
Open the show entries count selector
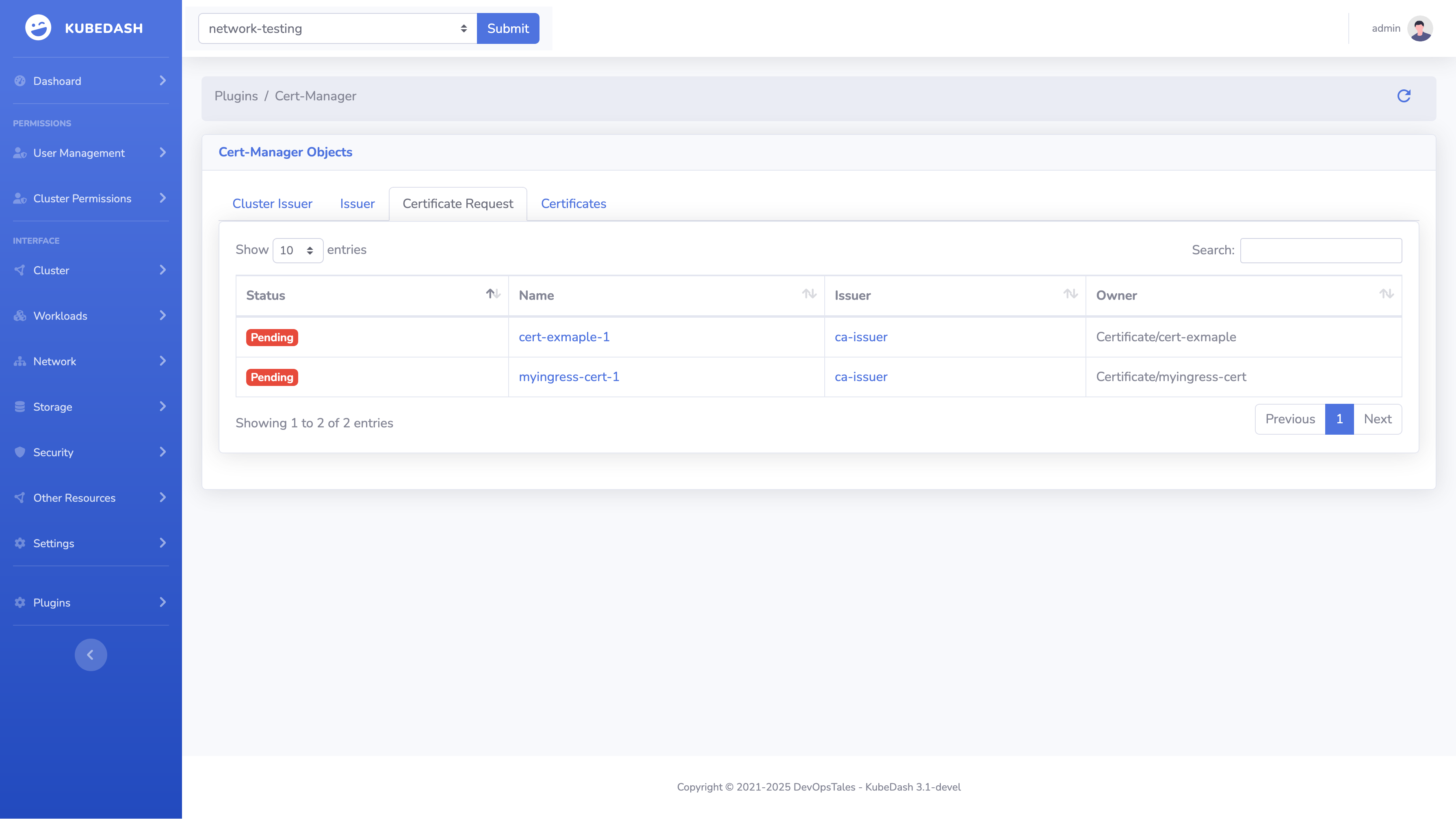[x=297, y=250]
